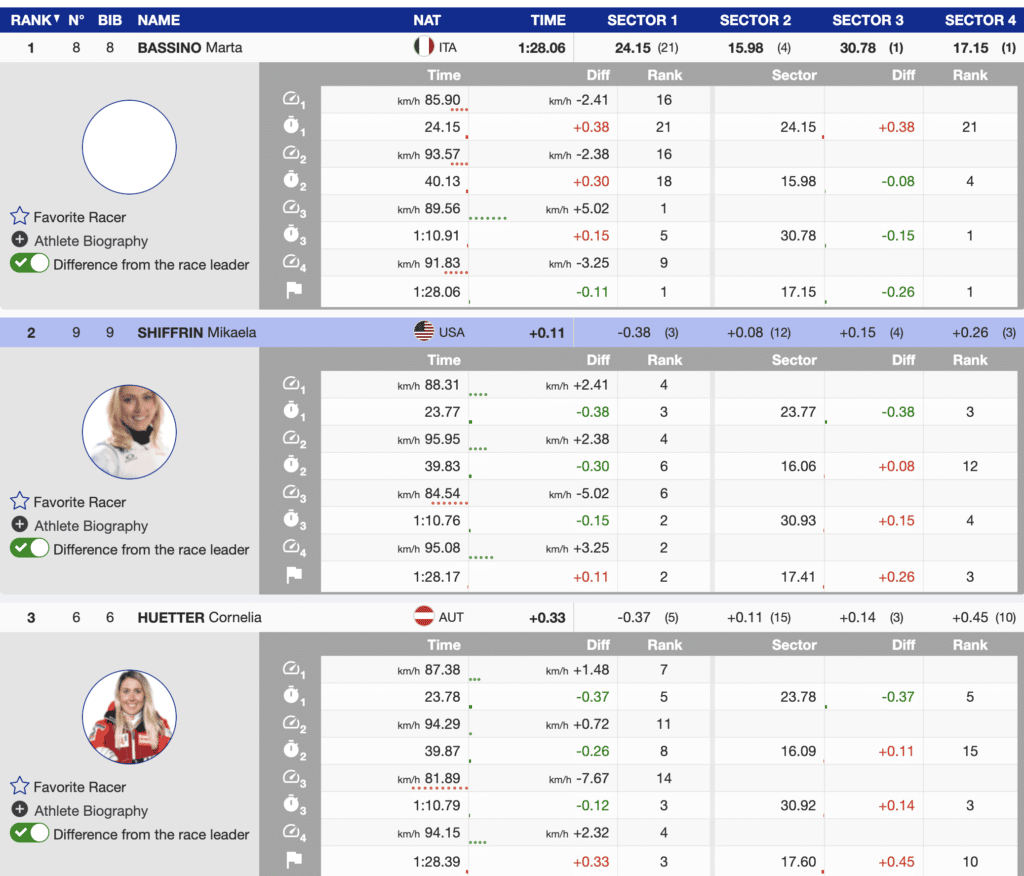Viewport: 1024px width, 876px height.
Task: Expand Bassino's Athlete Biography plus icon
Action: tap(19, 241)
